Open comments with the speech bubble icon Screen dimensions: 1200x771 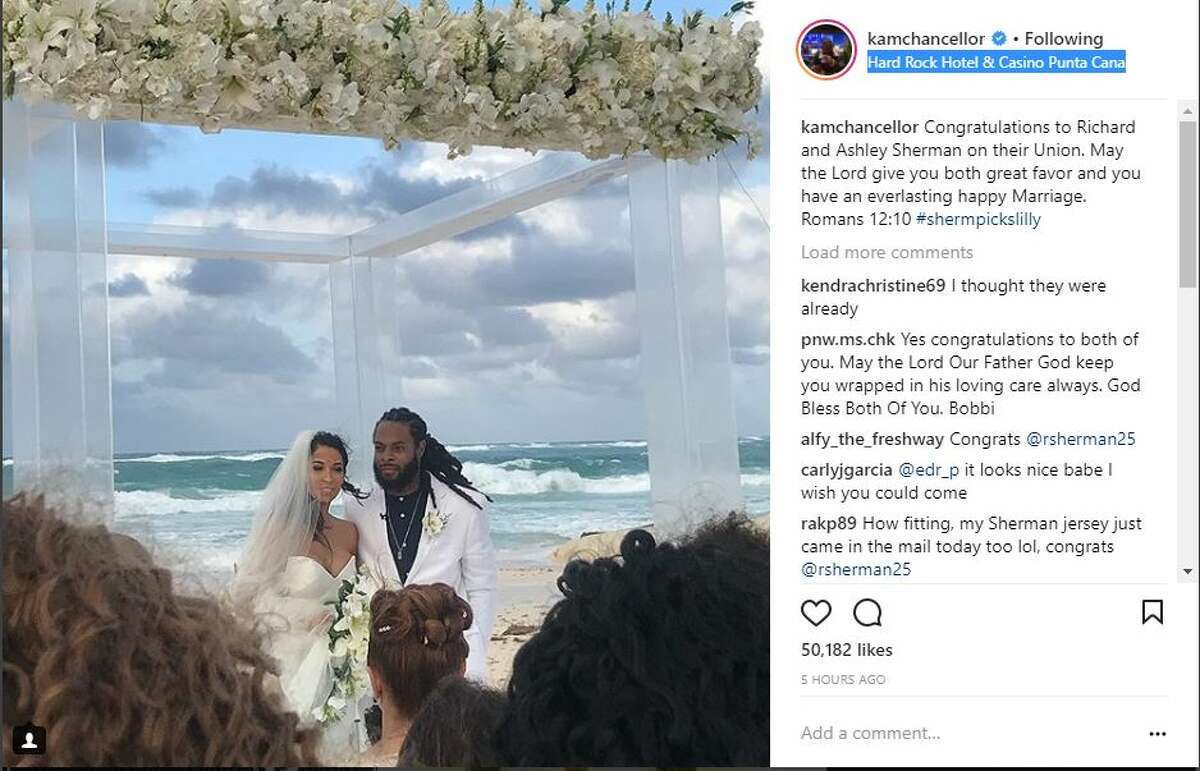pos(867,612)
